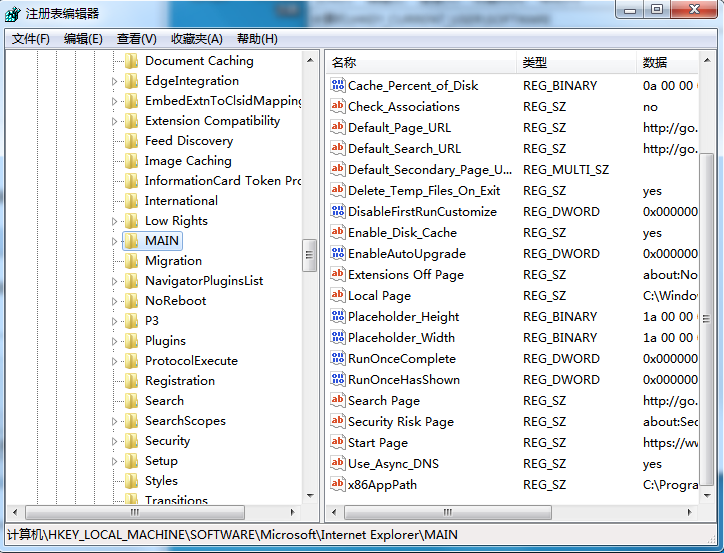
Task: Click the folder icon of Feed Discovery
Action: pyautogui.click(x=132, y=141)
